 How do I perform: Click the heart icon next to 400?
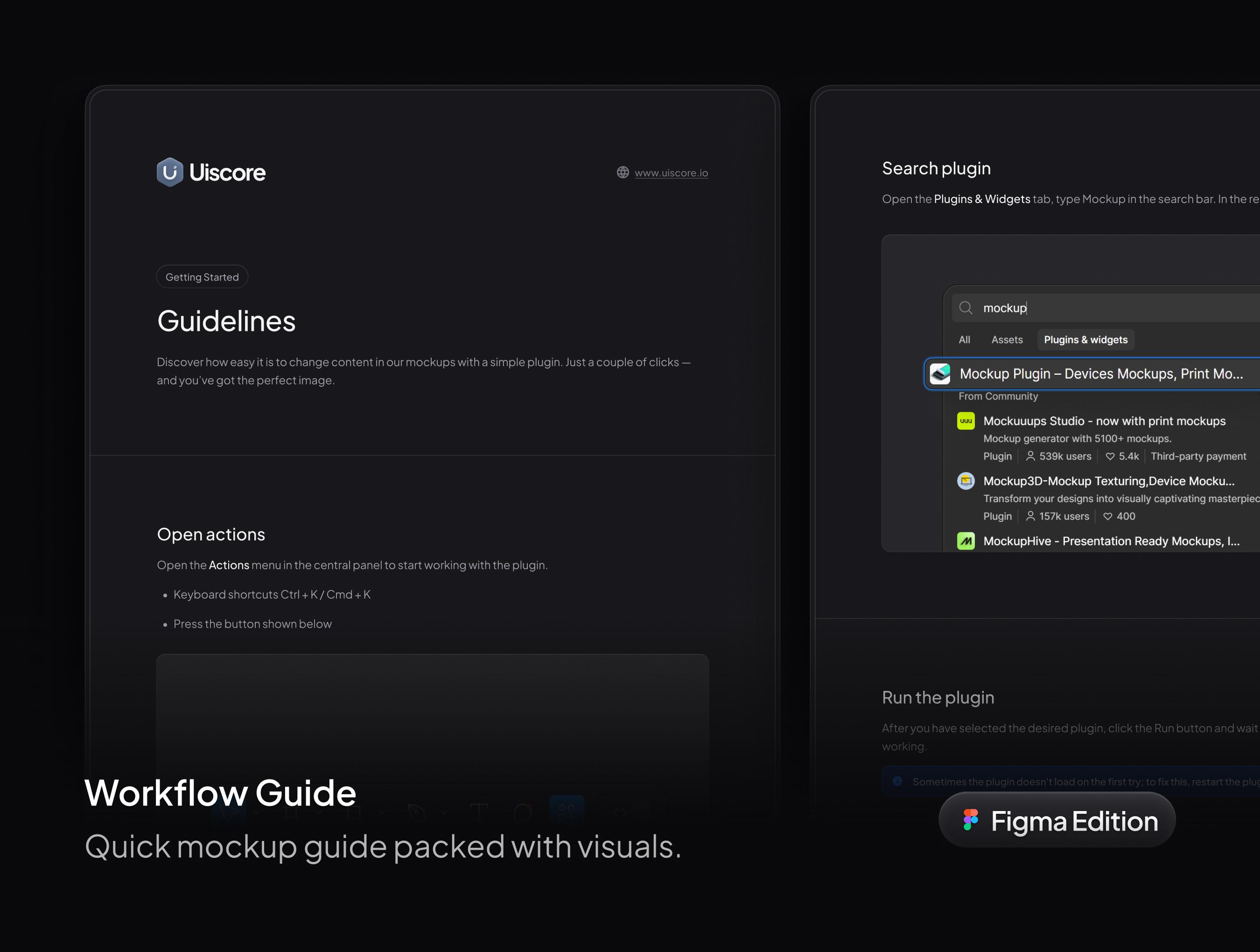tap(1107, 516)
